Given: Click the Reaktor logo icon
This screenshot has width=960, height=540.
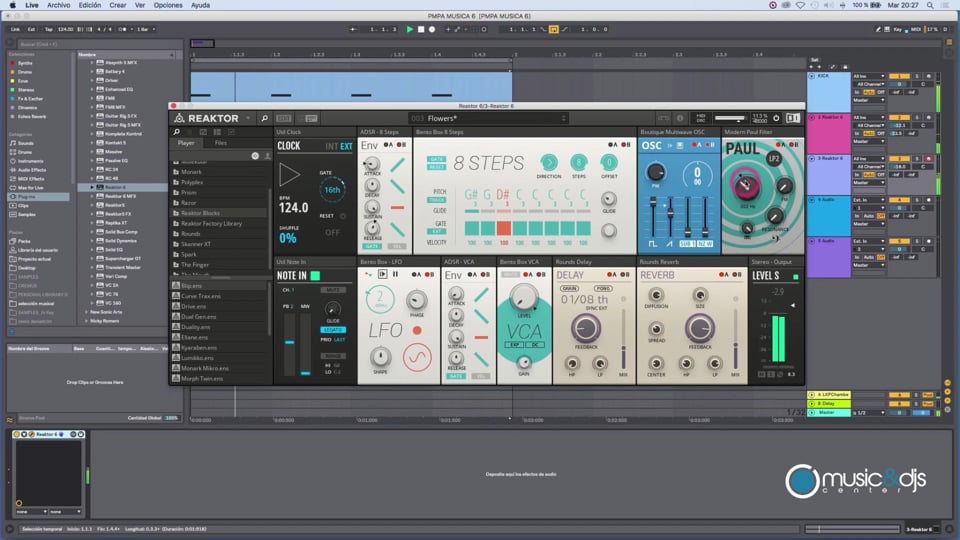Looking at the screenshot, I should [179, 118].
